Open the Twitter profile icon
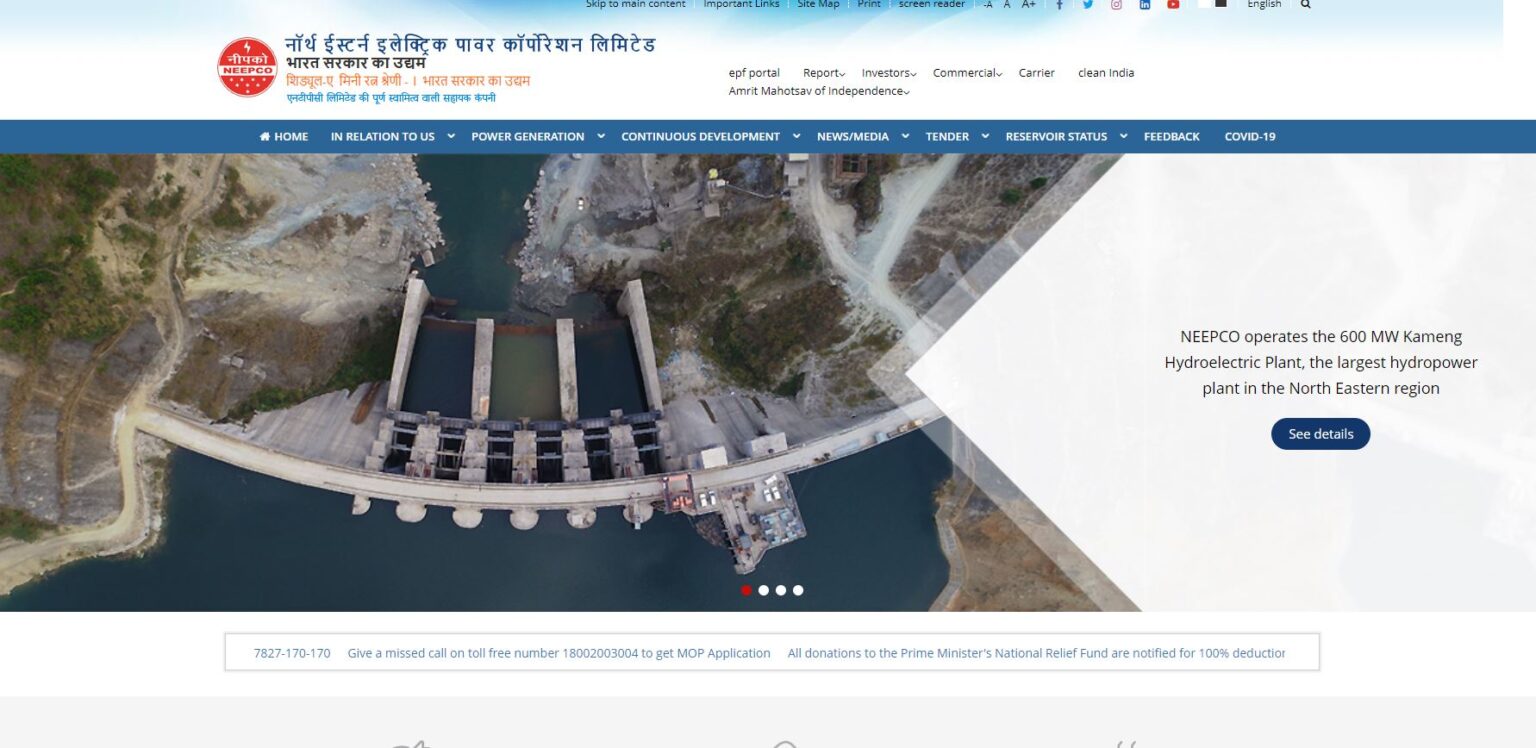Screen dimensions: 1536x748 (x=1088, y=5)
